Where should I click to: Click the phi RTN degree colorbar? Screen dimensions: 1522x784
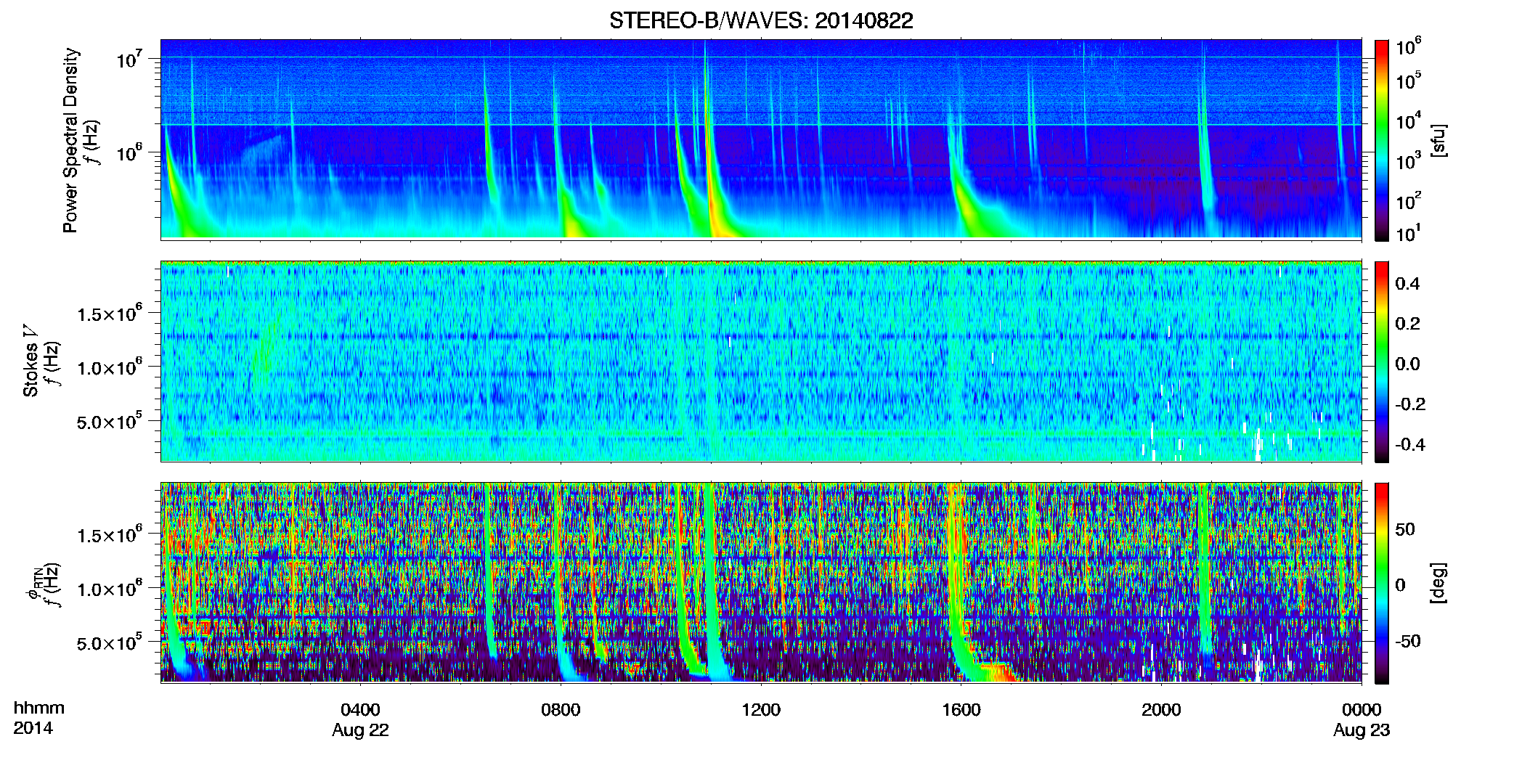(1382, 583)
